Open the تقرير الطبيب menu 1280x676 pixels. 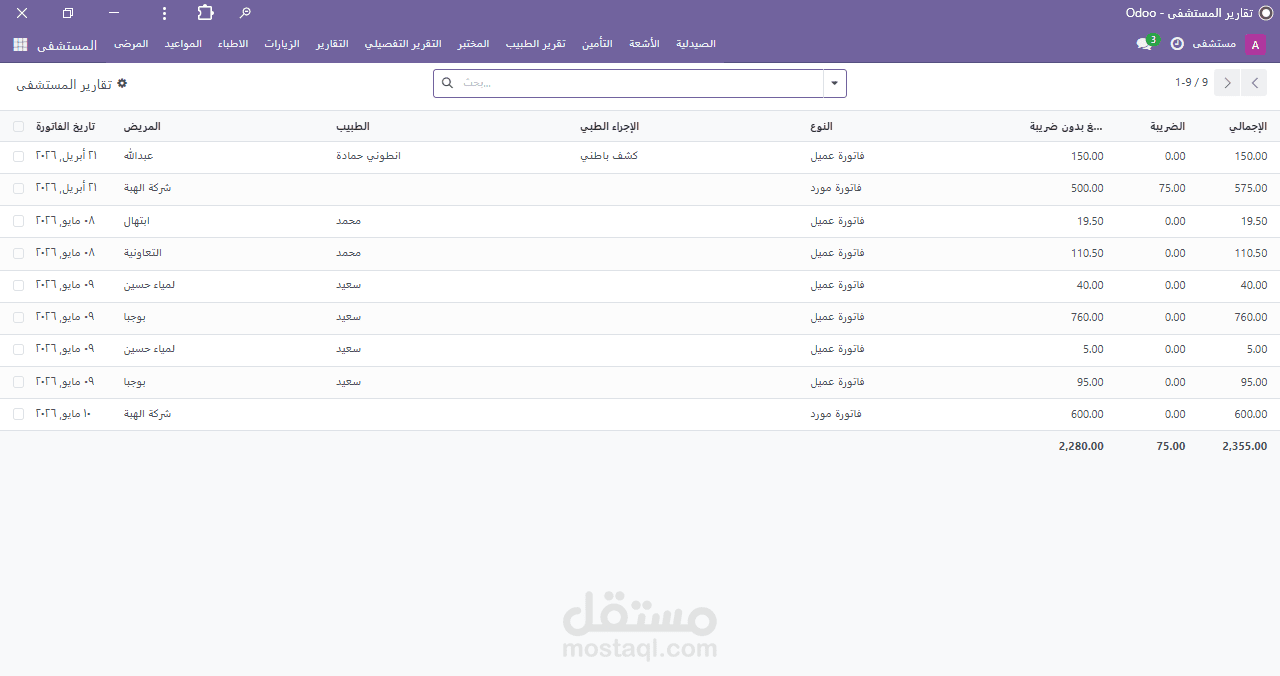point(535,44)
